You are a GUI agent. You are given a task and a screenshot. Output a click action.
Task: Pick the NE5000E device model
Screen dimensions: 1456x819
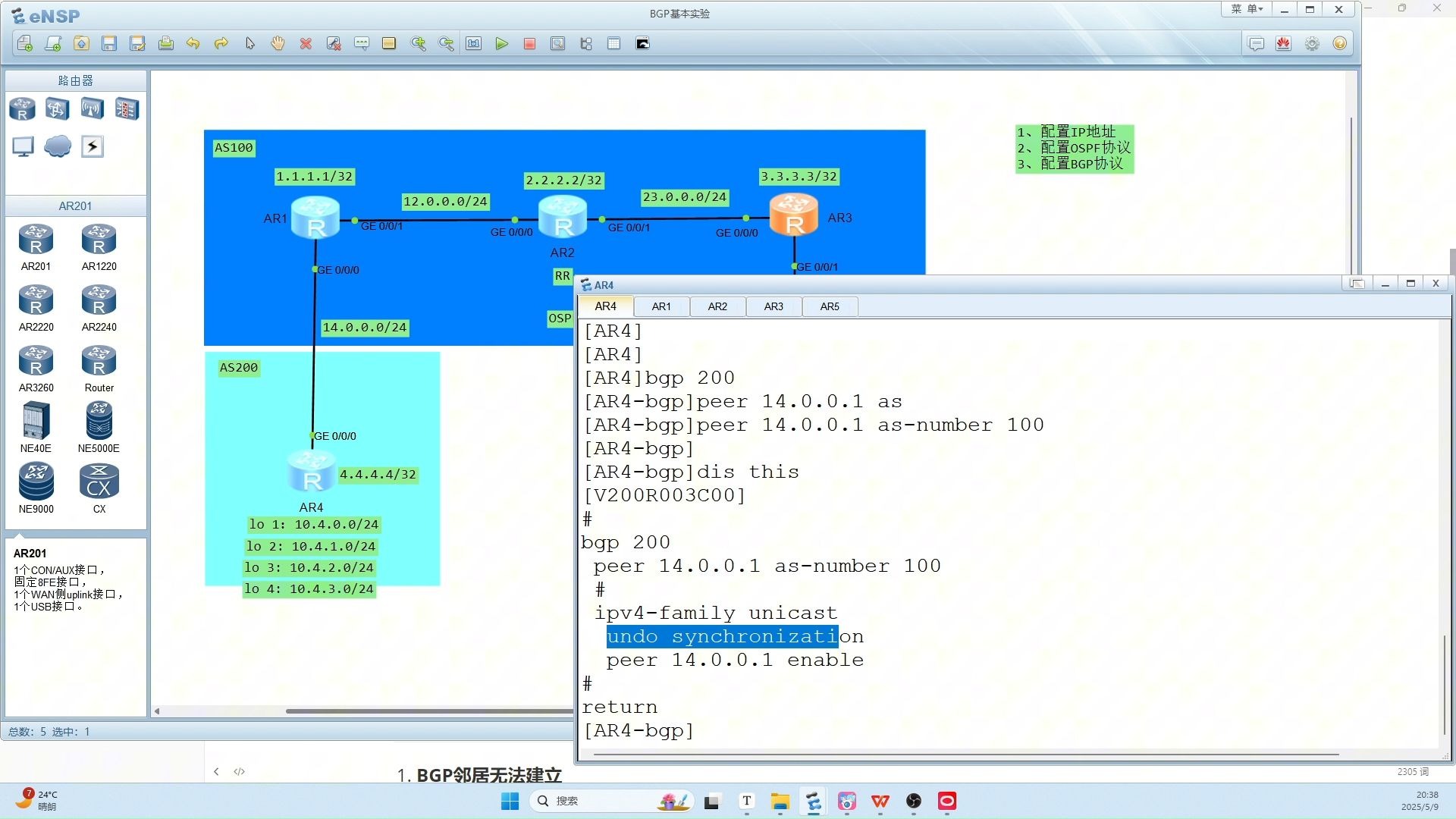click(x=99, y=428)
